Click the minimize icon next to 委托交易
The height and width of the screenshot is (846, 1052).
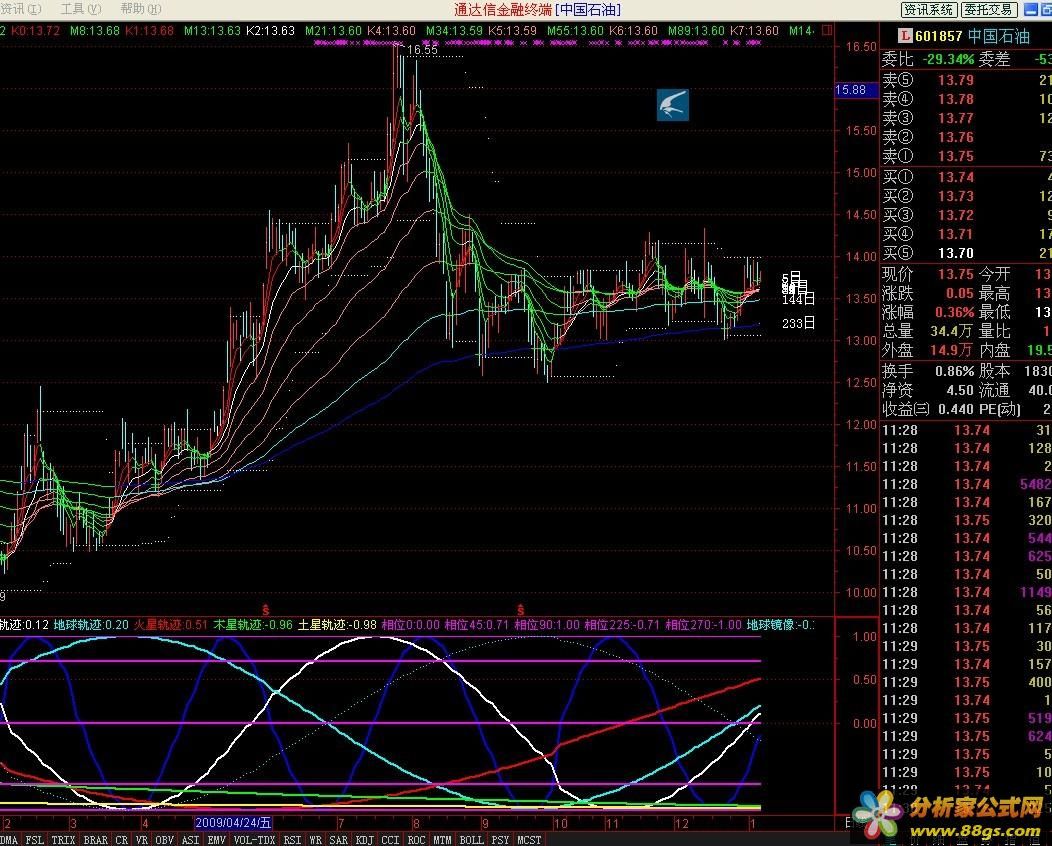[x=1029, y=9]
